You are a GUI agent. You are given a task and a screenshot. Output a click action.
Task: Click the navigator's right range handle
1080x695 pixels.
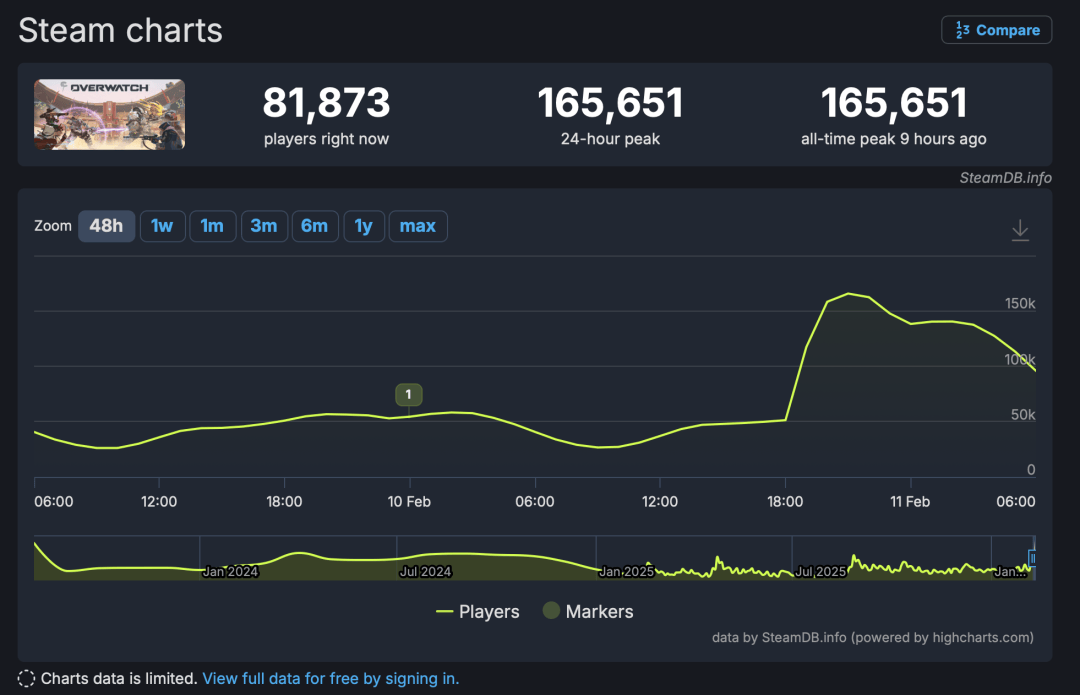[1033, 558]
